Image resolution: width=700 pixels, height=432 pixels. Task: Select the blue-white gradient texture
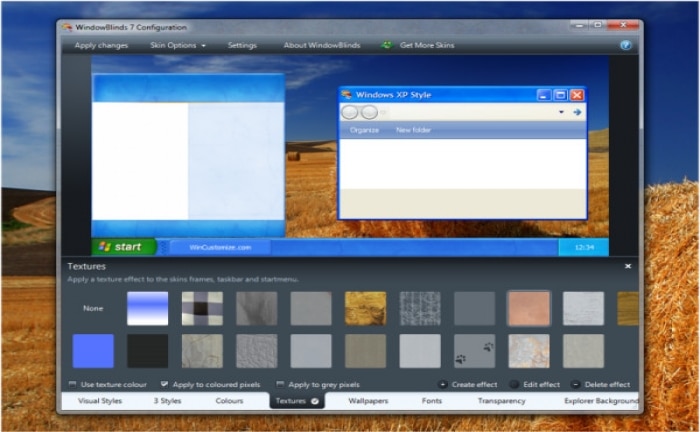147,308
